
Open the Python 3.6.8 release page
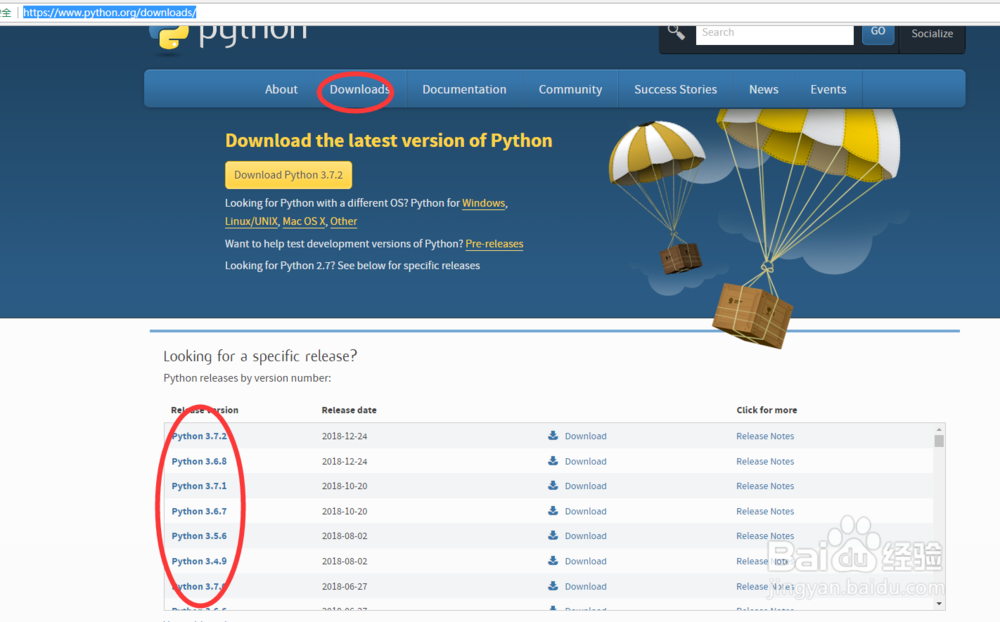199,461
